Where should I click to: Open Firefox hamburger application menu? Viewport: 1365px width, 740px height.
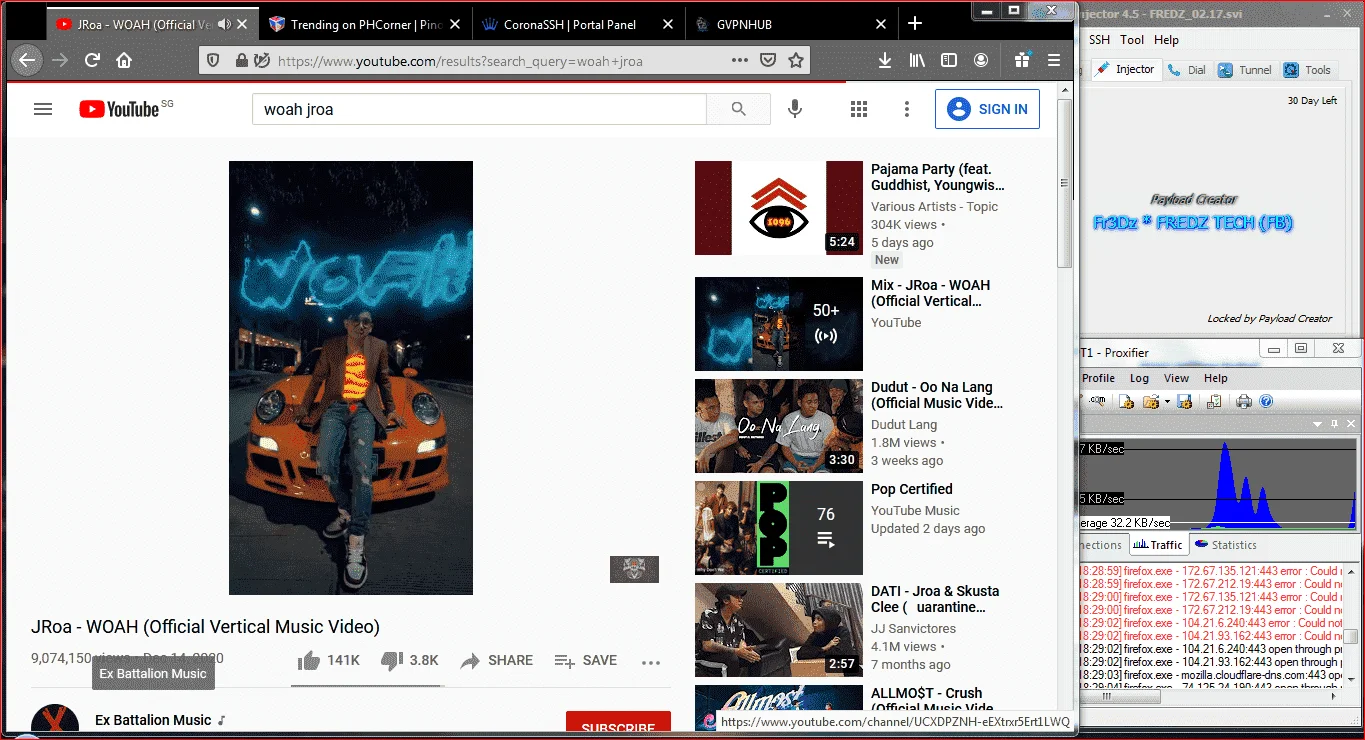click(1054, 61)
